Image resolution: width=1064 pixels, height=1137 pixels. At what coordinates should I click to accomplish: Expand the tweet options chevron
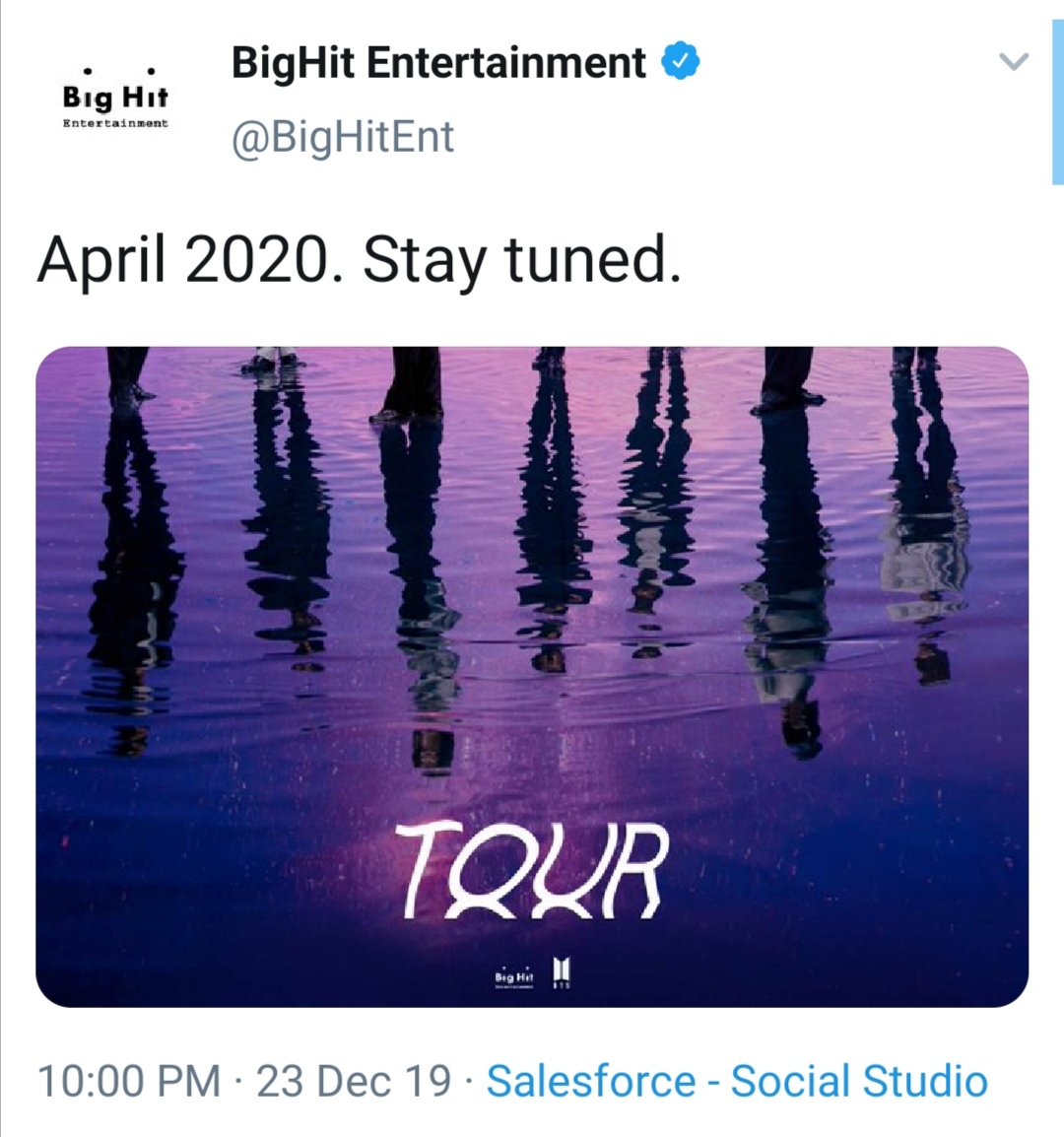[1013, 62]
